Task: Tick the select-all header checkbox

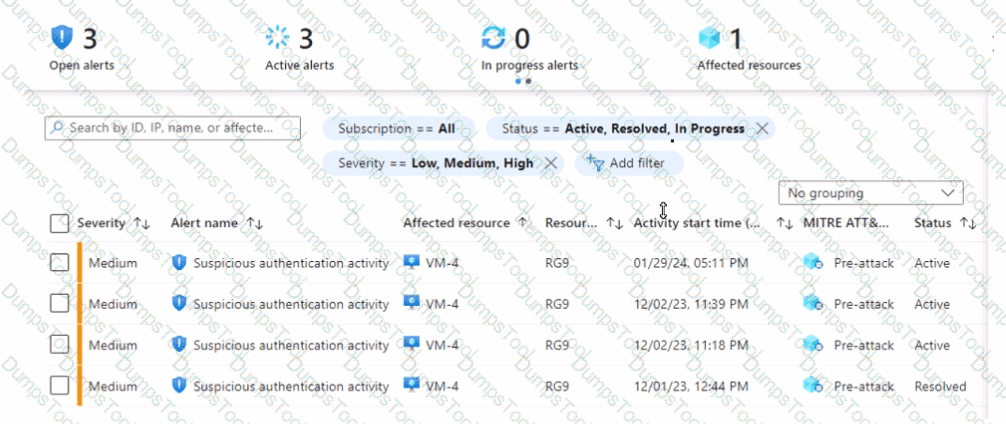Action: (x=59, y=223)
